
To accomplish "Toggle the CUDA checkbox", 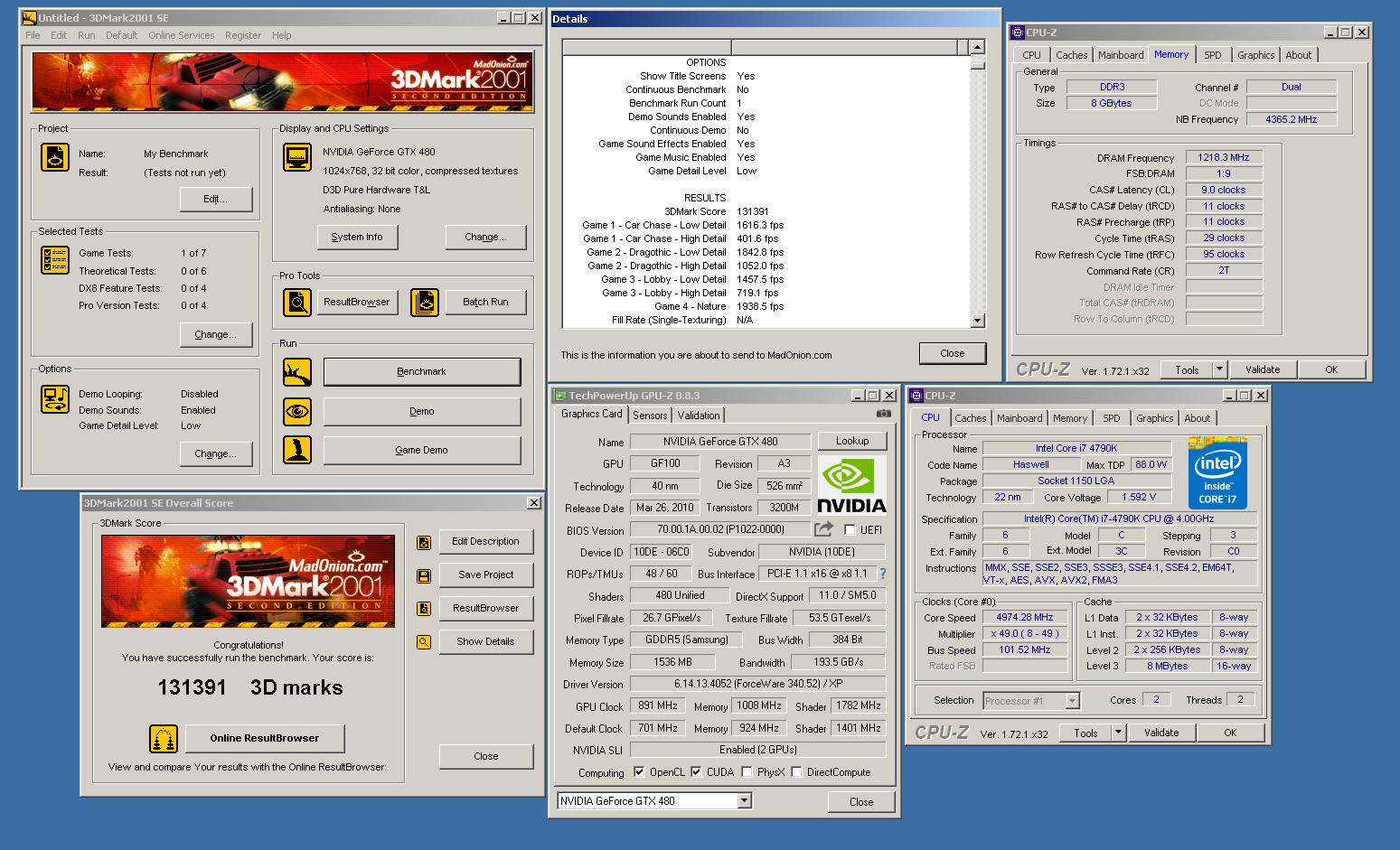I will [x=696, y=772].
